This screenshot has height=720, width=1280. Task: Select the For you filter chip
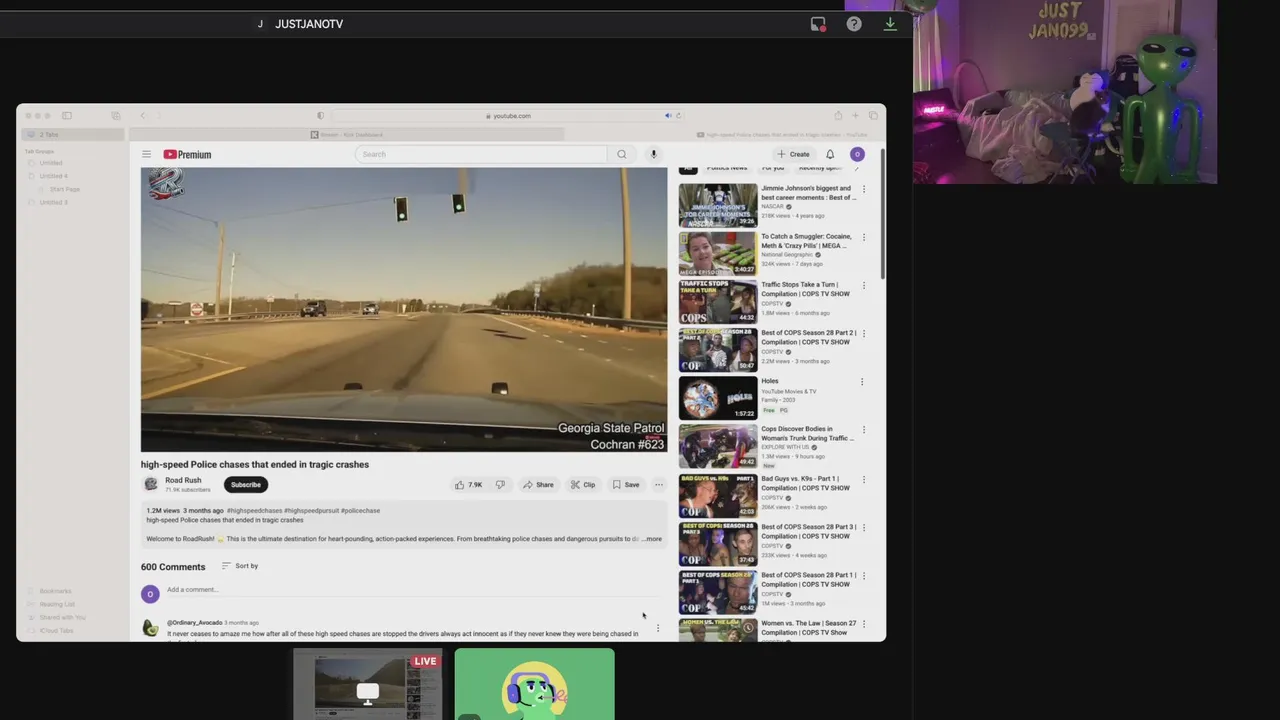(773, 168)
